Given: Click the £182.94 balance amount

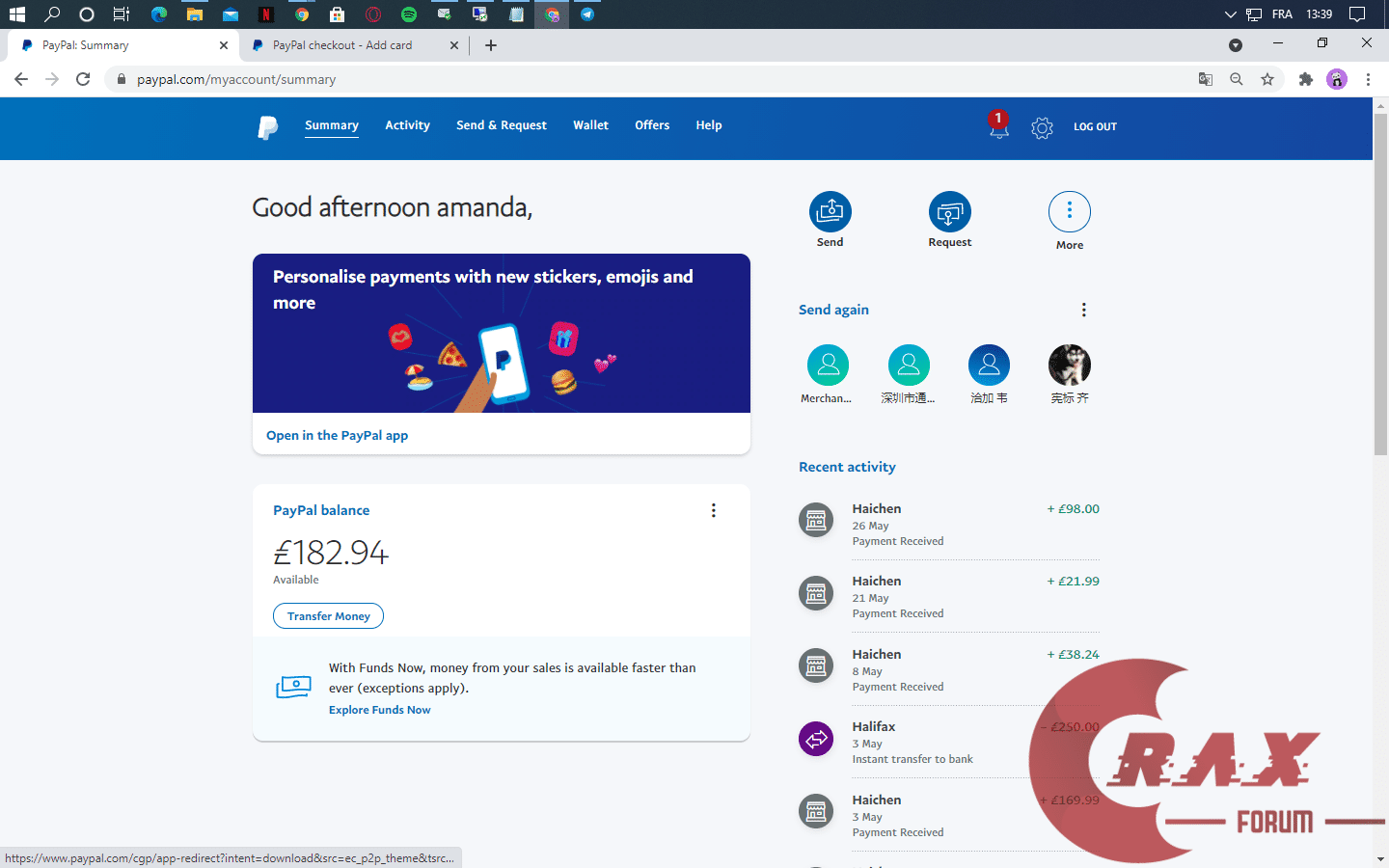Looking at the screenshot, I should (331, 553).
